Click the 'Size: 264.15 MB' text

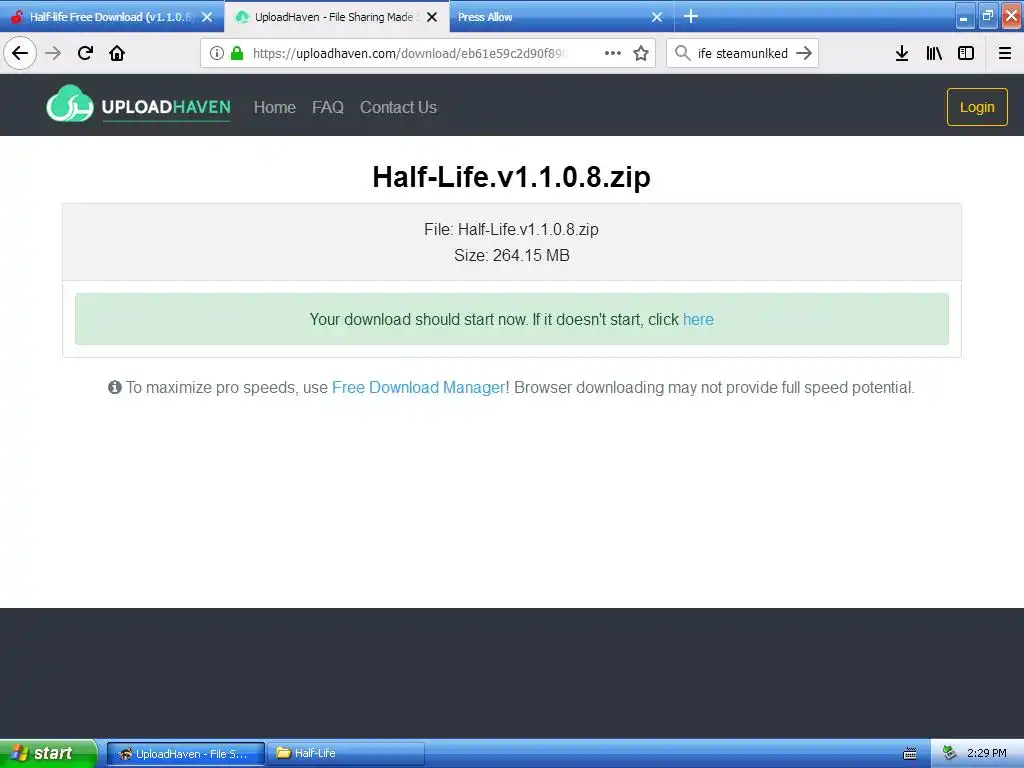512,255
